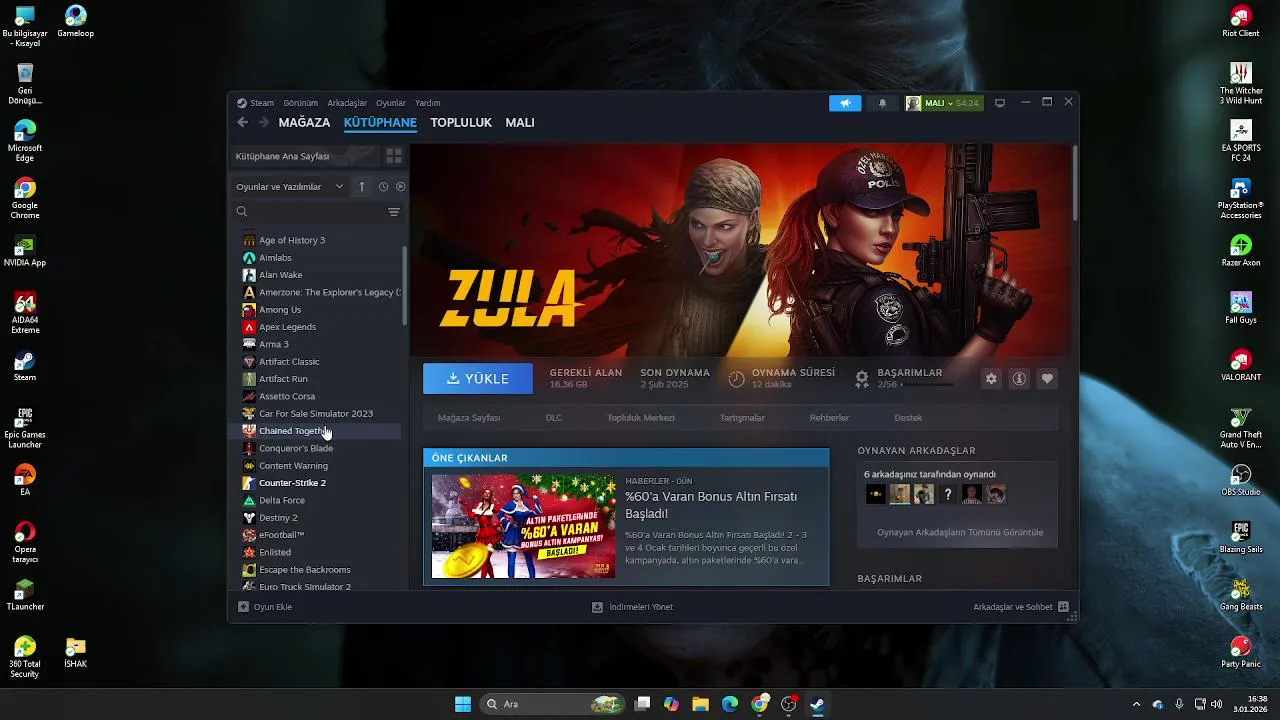Open Tartışmalar discussions link

point(742,418)
